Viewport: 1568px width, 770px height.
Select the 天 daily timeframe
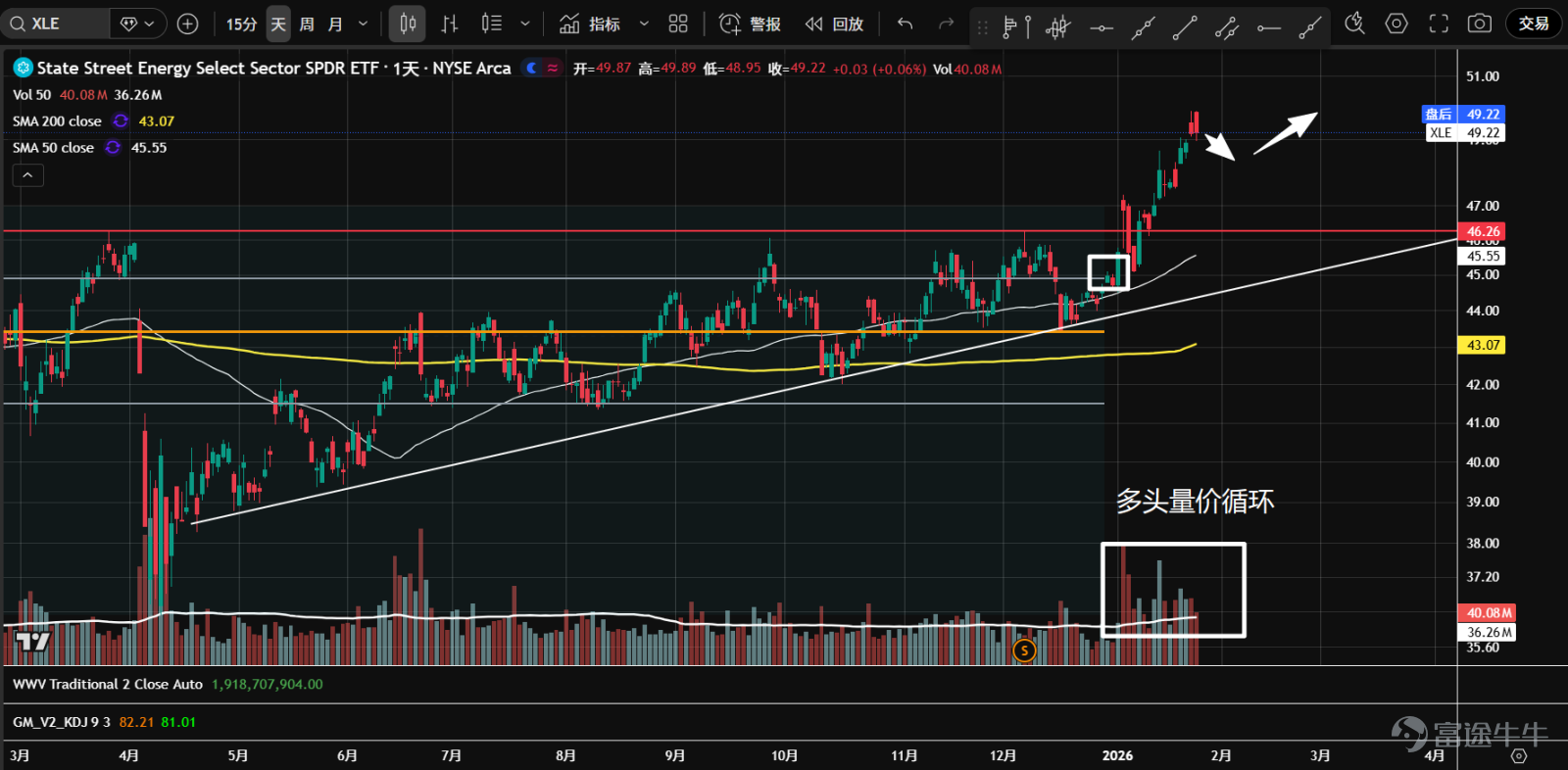278,24
